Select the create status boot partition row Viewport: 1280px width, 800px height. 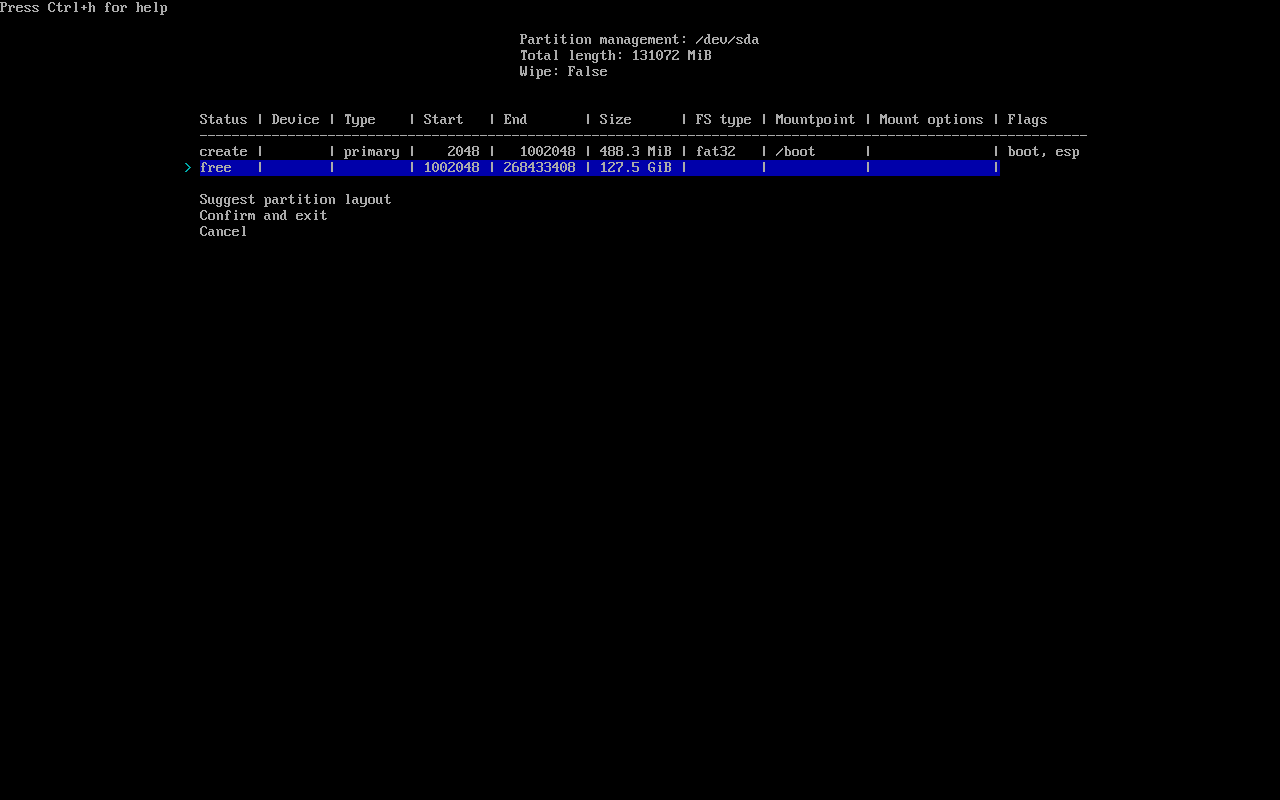(223, 152)
